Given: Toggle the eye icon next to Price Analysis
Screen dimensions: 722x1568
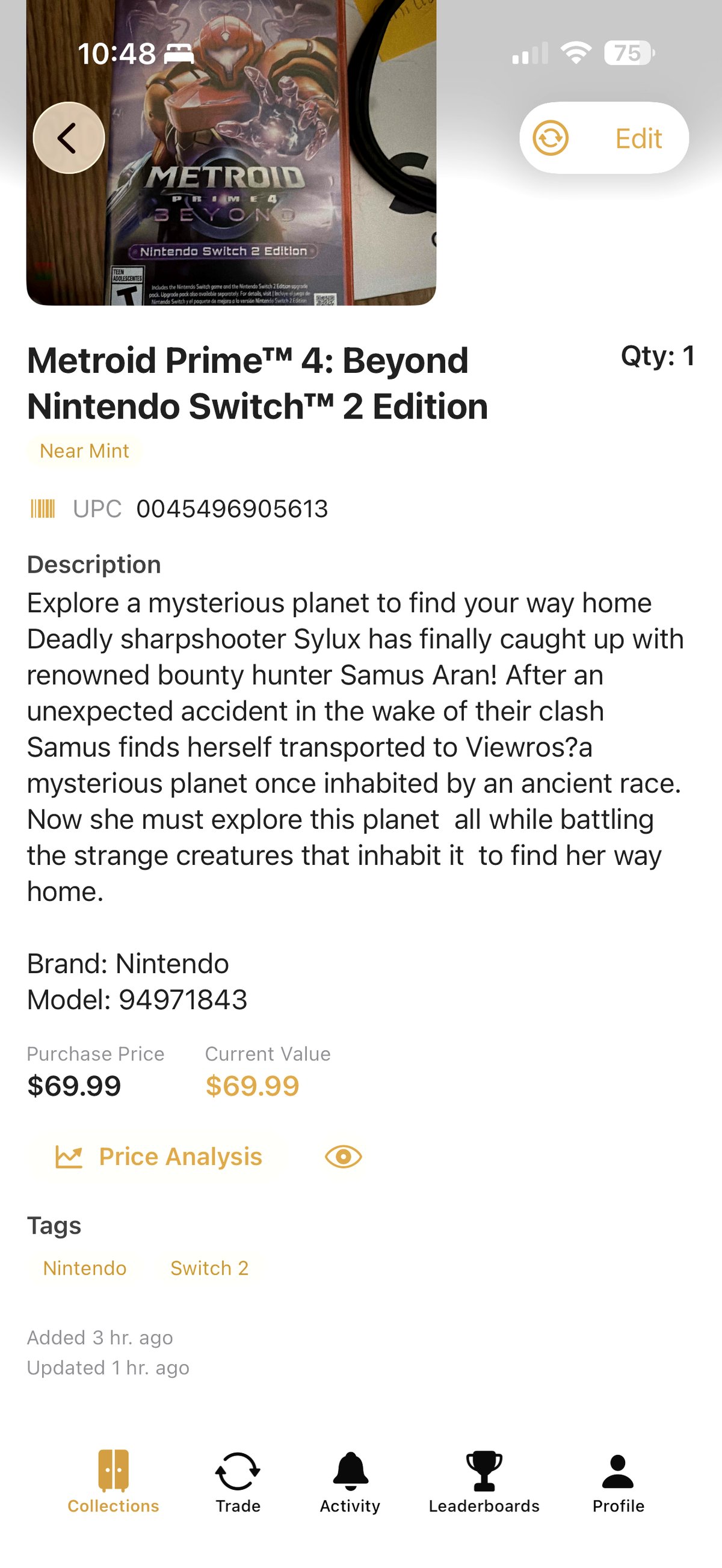Looking at the screenshot, I should 342,1157.
